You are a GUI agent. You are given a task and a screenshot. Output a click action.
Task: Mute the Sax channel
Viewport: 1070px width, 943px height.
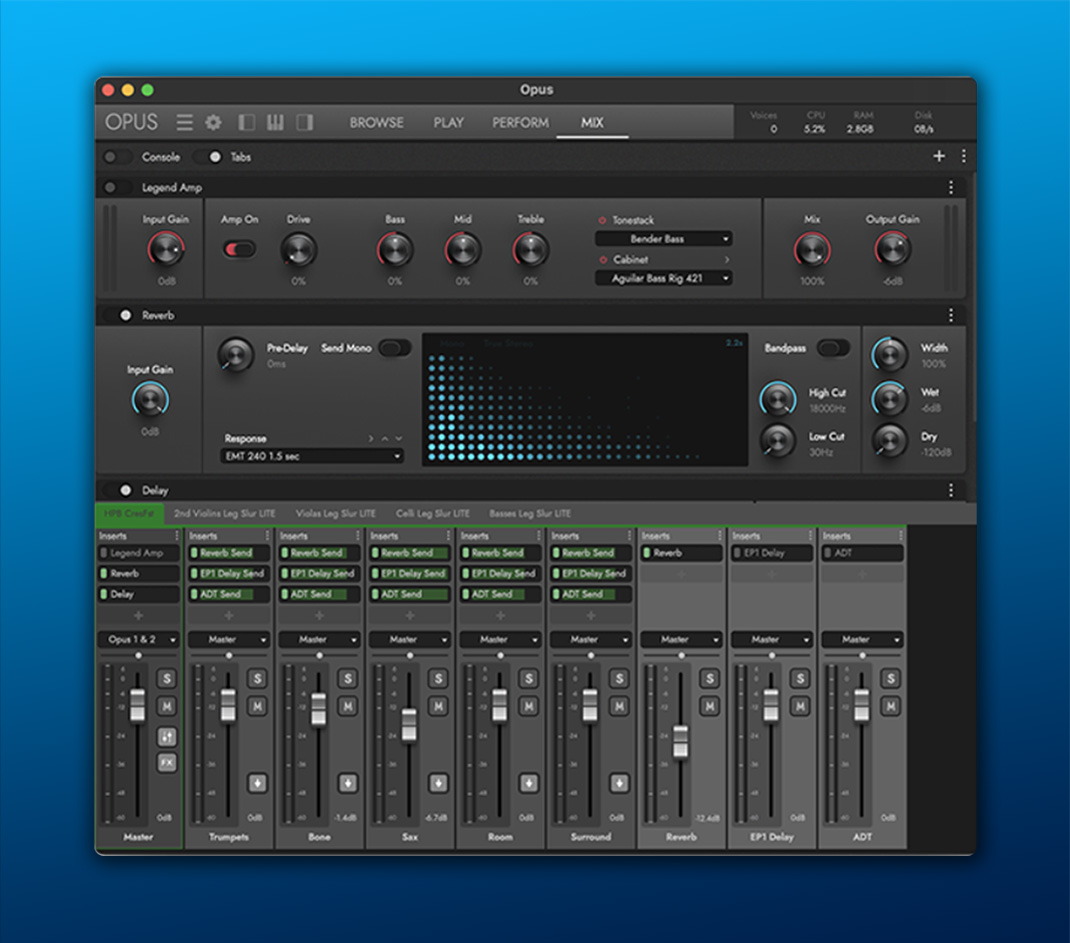pyautogui.click(x=438, y=706)
